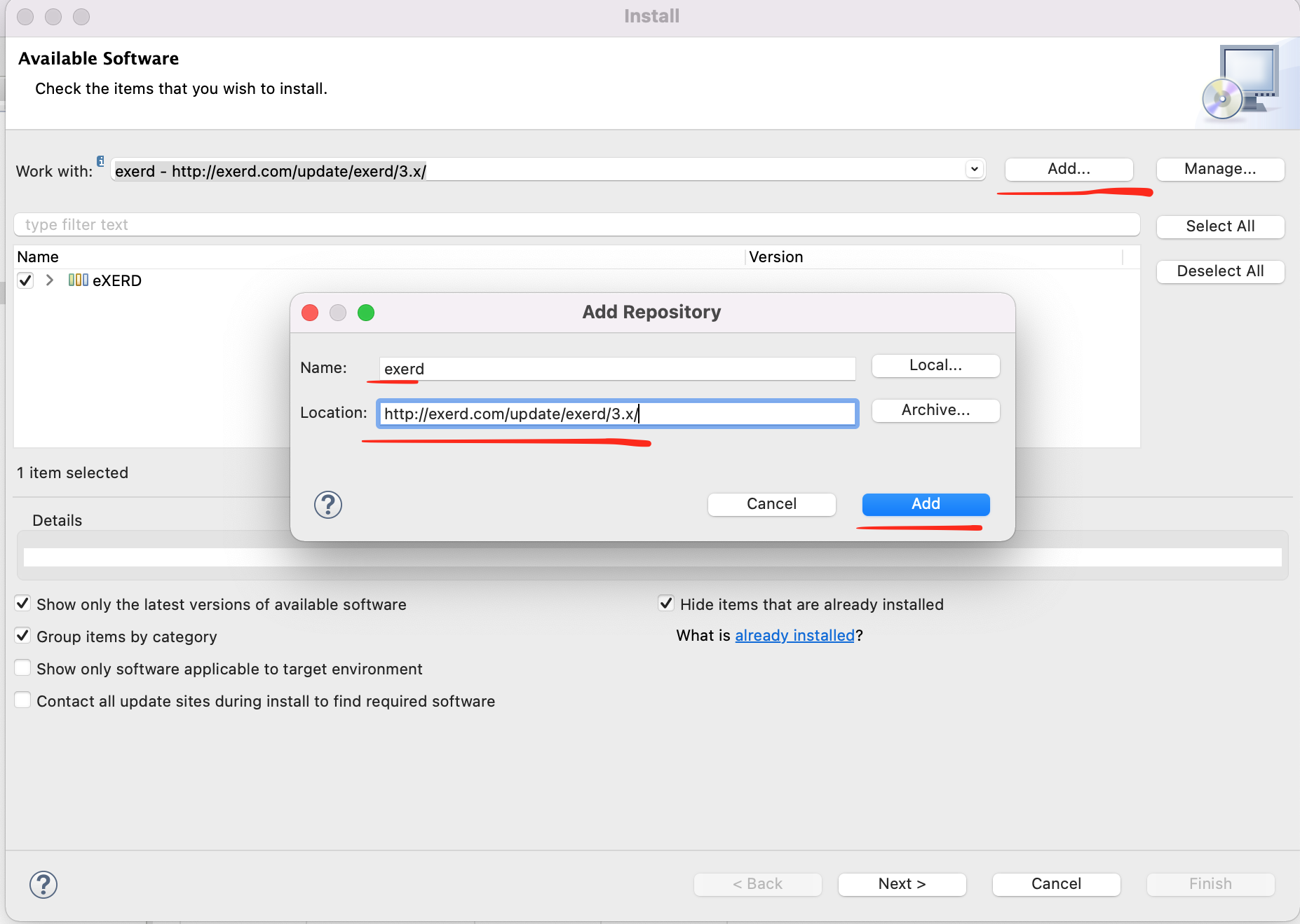Click Archive... button in Add Repository

[x=935, y=410]
